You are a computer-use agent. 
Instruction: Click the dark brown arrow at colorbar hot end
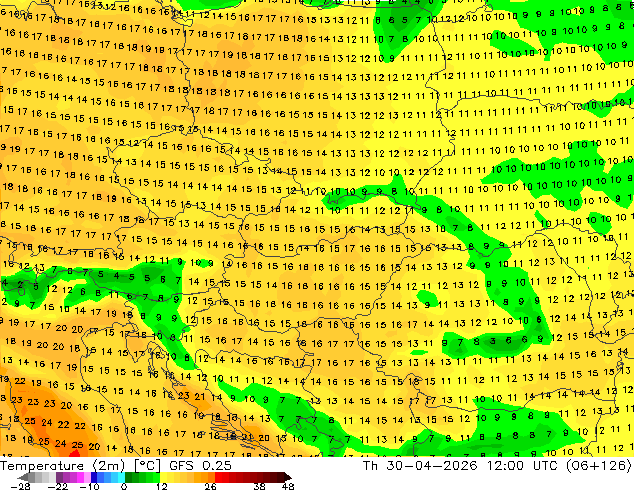(x=288, y=477)
